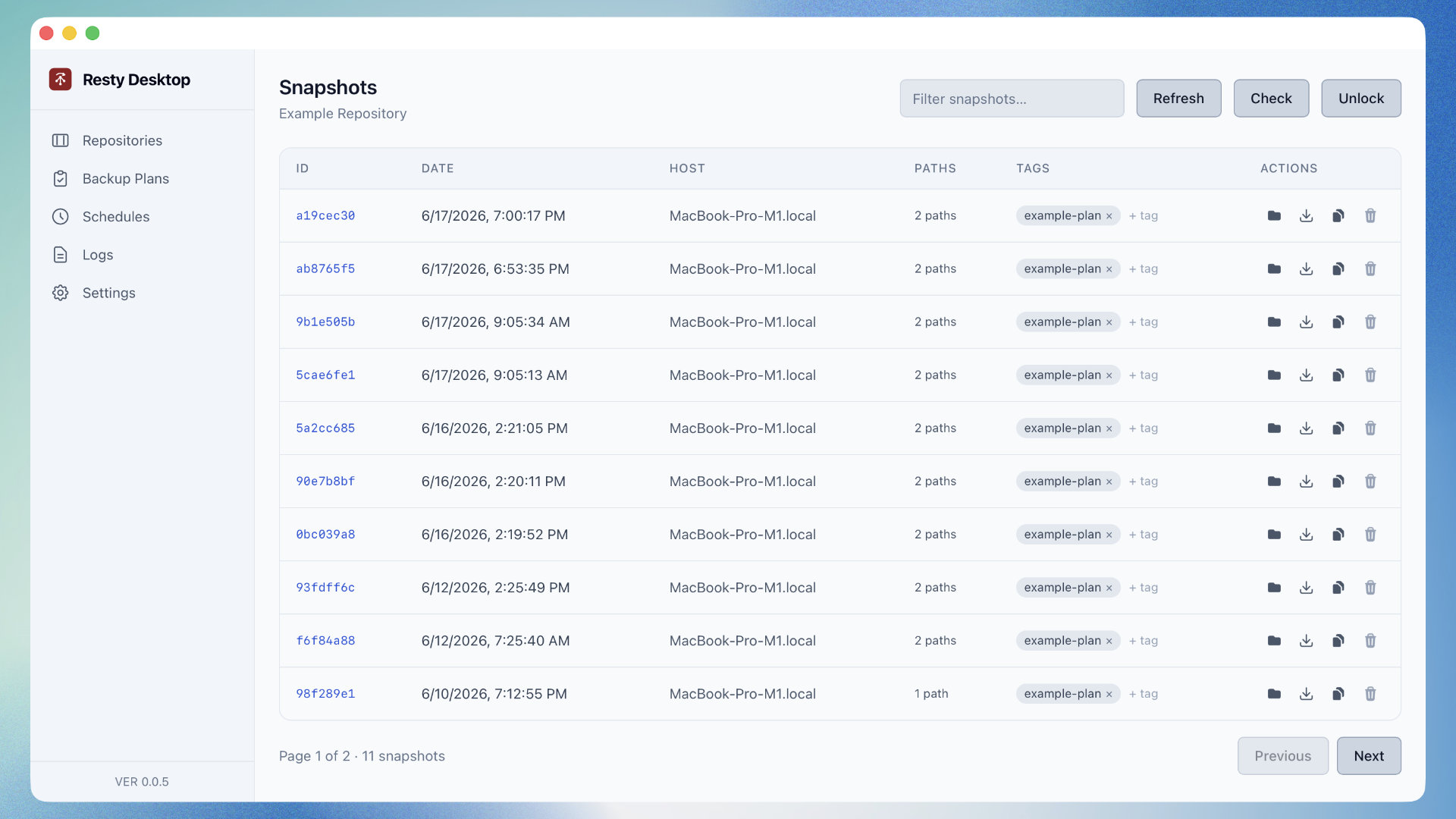Click download icon for snapshot f6f84a88
This screenshot has width=1456, height=819.
pos(1306,640)
